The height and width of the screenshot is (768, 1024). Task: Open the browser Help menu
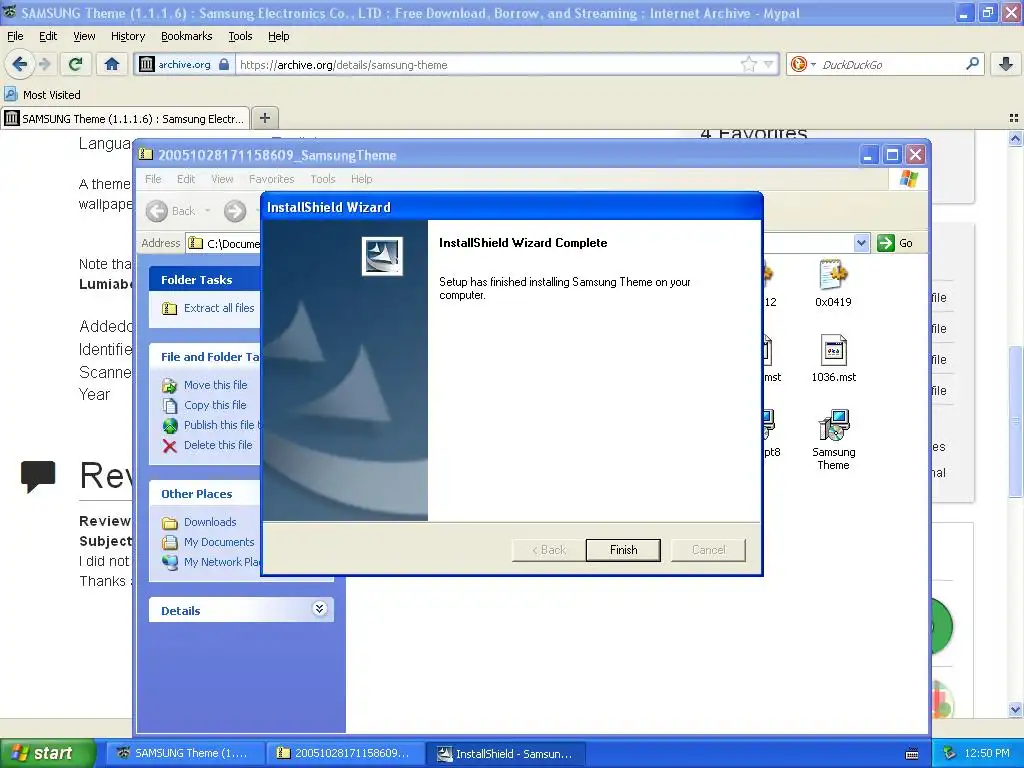(x=279, y=36)
